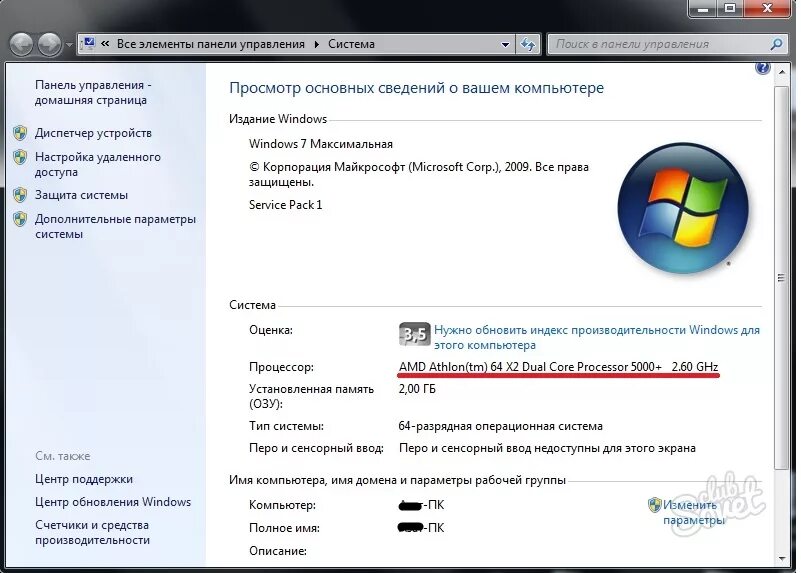The image size is (801, 573).
Task: Click shield icon beside 'Настройка удаленного доступа'
Action: click(x=20, y=157)
